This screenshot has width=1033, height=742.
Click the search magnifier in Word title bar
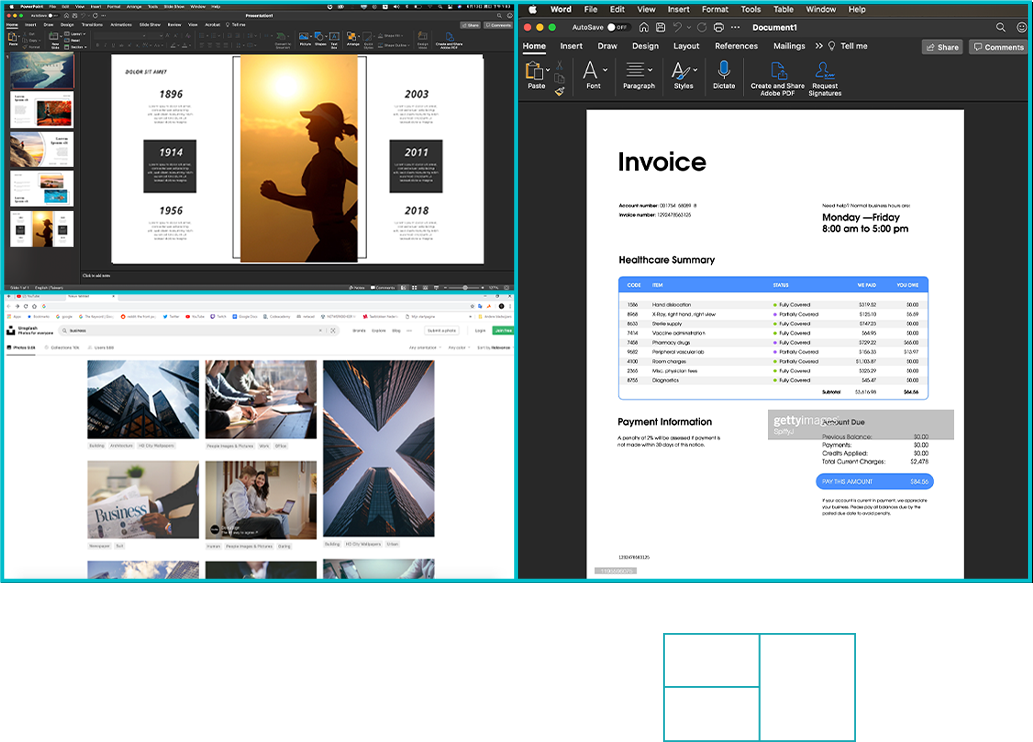coord(1001,27)
